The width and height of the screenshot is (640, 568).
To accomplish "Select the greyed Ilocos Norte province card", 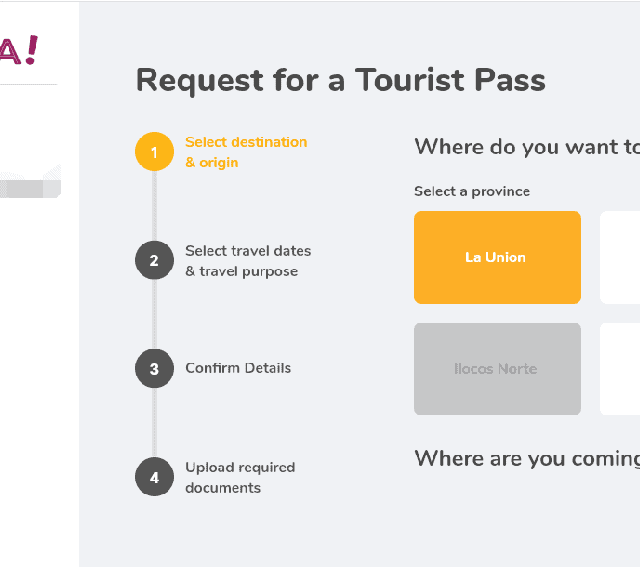I will tap(497, 369).
